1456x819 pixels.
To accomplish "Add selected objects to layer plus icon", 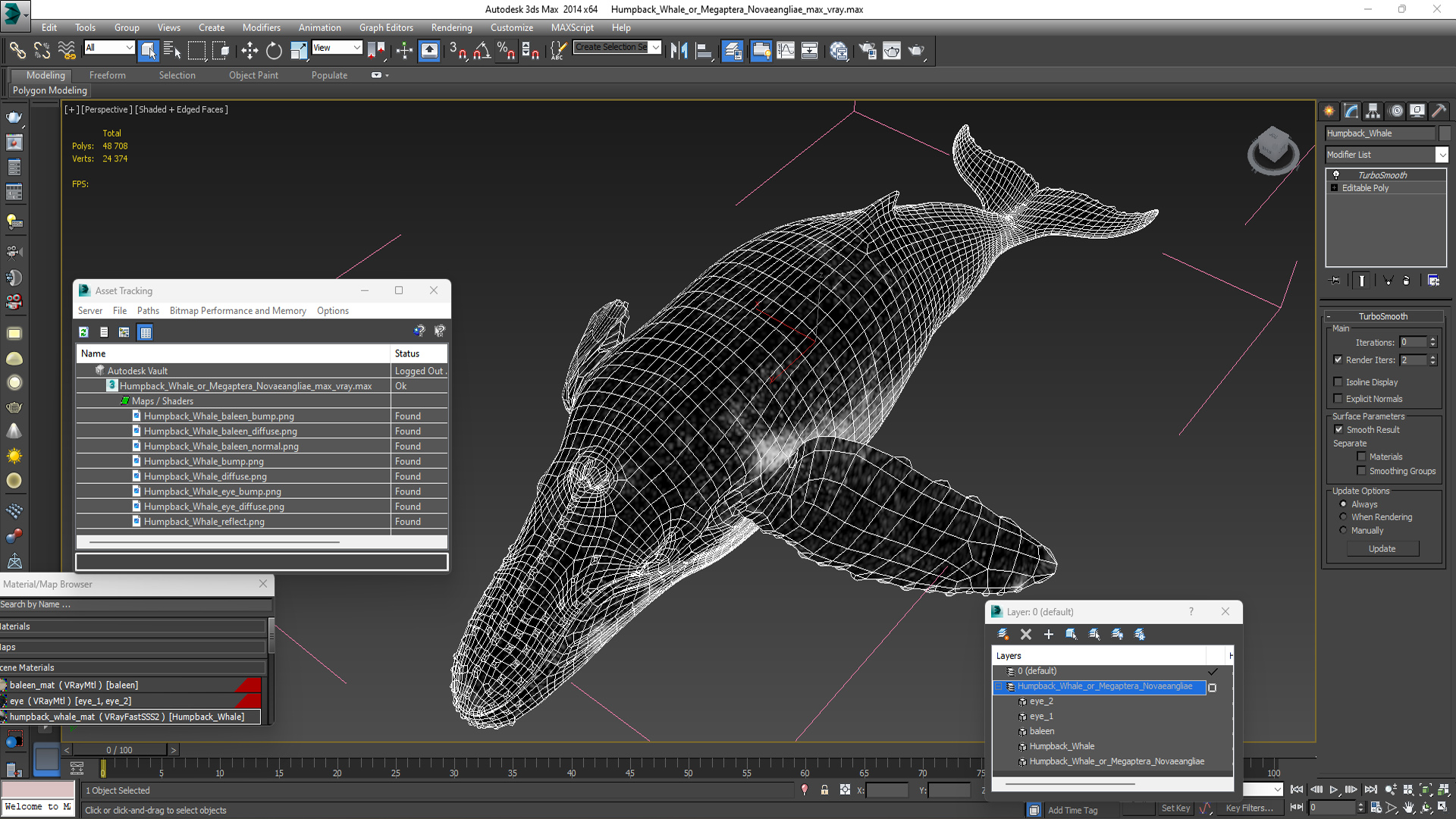I will click(x=1049, y=634).
